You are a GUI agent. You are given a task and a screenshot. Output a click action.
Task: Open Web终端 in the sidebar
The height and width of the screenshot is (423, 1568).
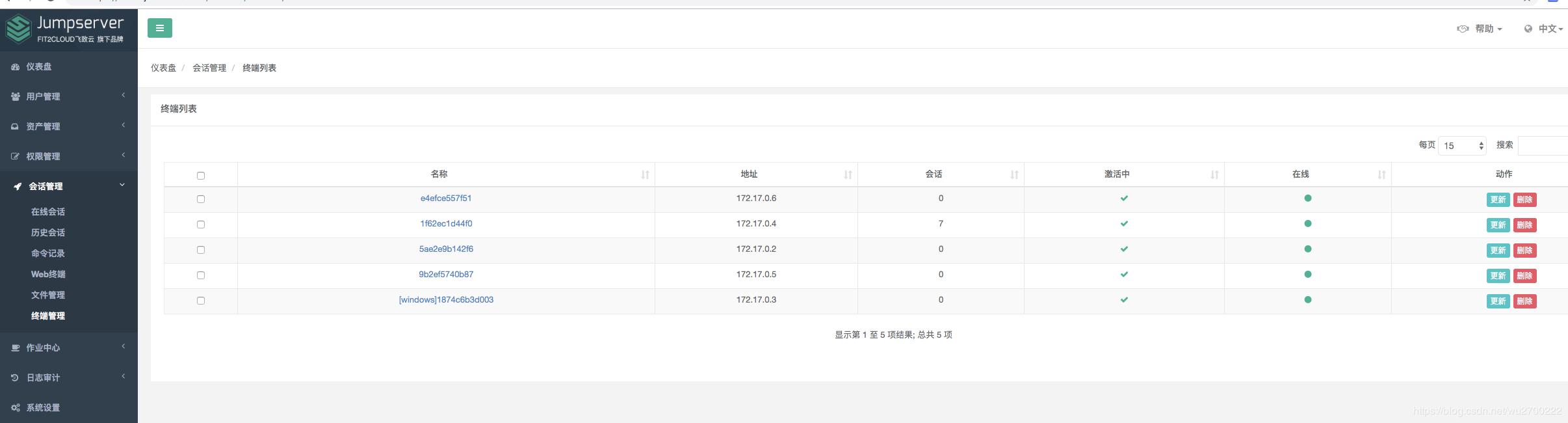[48, 274]
